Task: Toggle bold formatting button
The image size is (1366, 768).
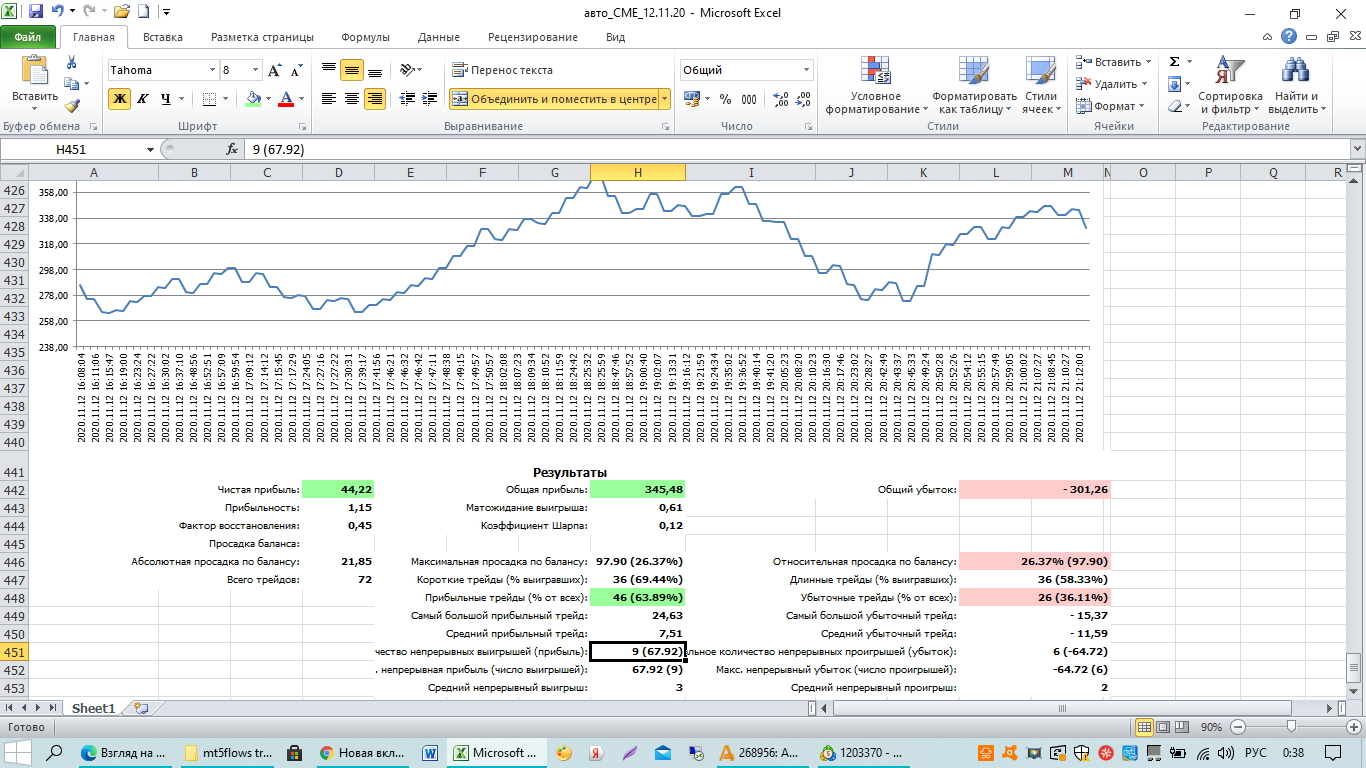Action: tap(120, 99)
